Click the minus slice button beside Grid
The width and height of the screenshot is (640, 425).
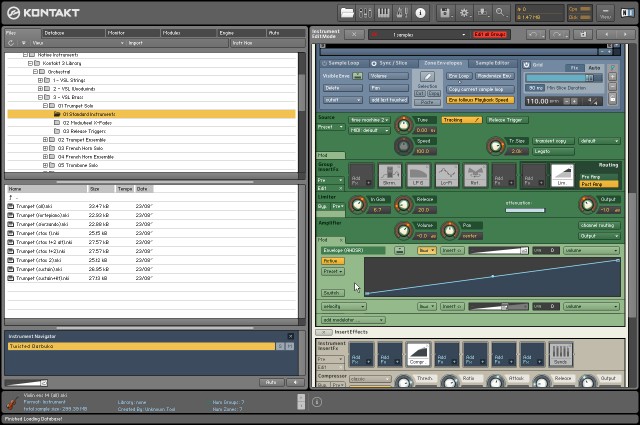click(x=612, y=87)
